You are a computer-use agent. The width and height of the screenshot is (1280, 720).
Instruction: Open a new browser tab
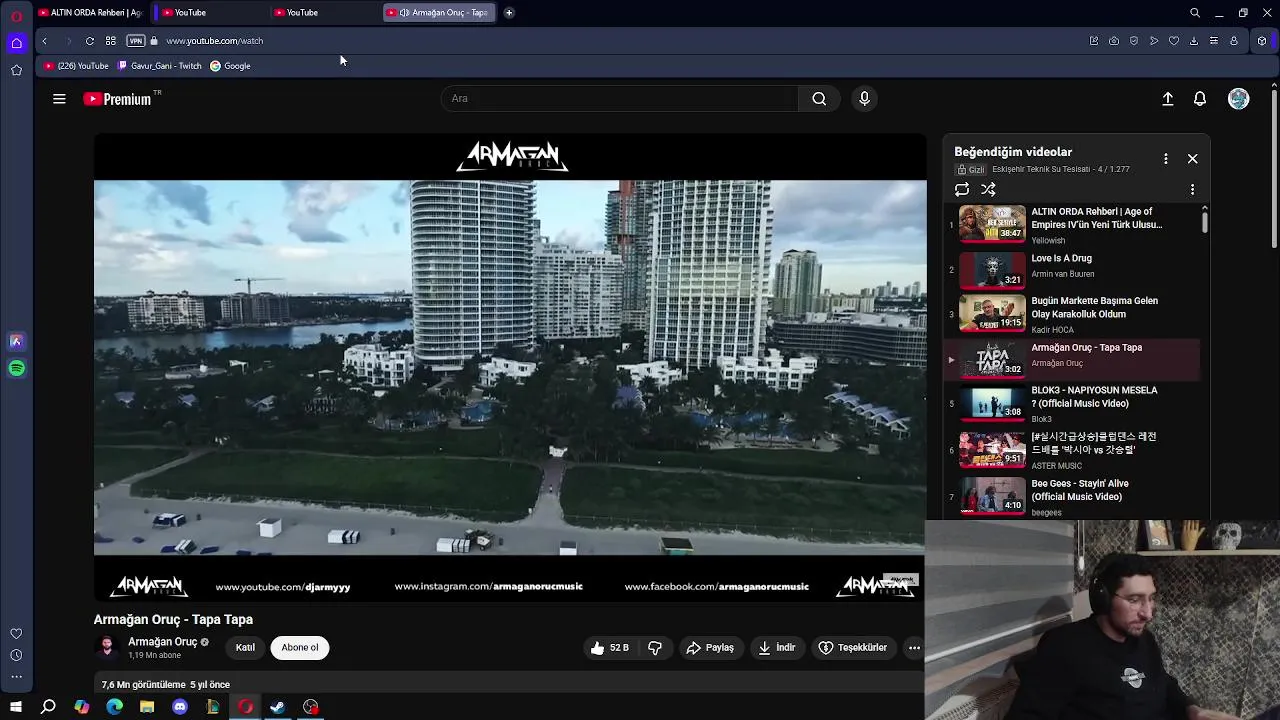click(x=509, y=13)
